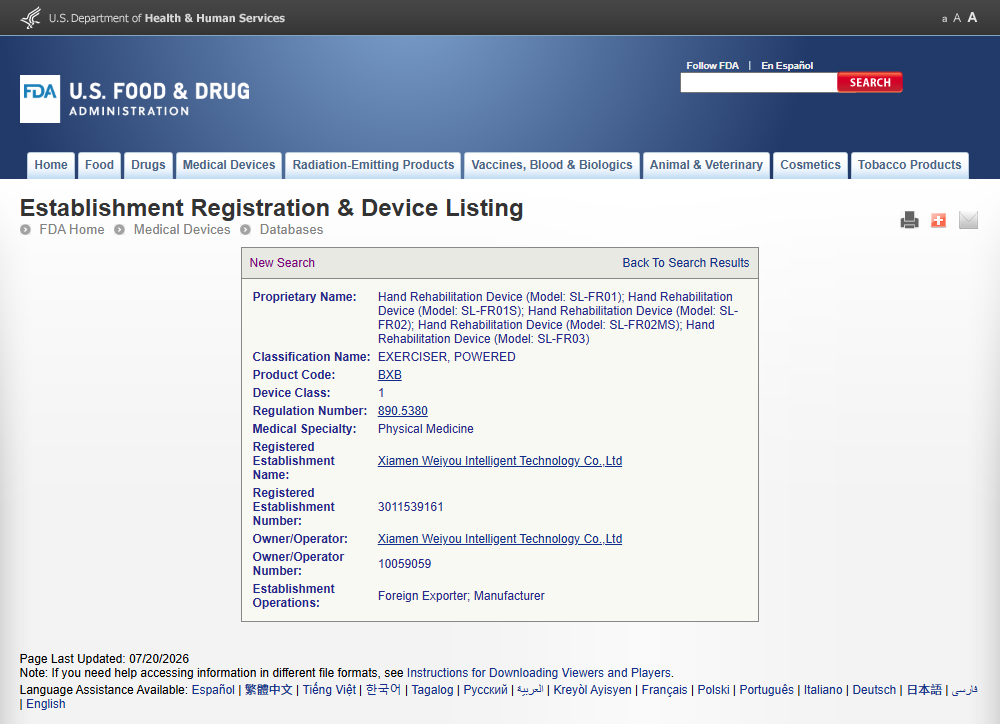Click 'Page Last Updated: 07/20/2026' text
The width and height of the screenshot is (1000, 724).
pyautogui.click(x=105, y=658)
